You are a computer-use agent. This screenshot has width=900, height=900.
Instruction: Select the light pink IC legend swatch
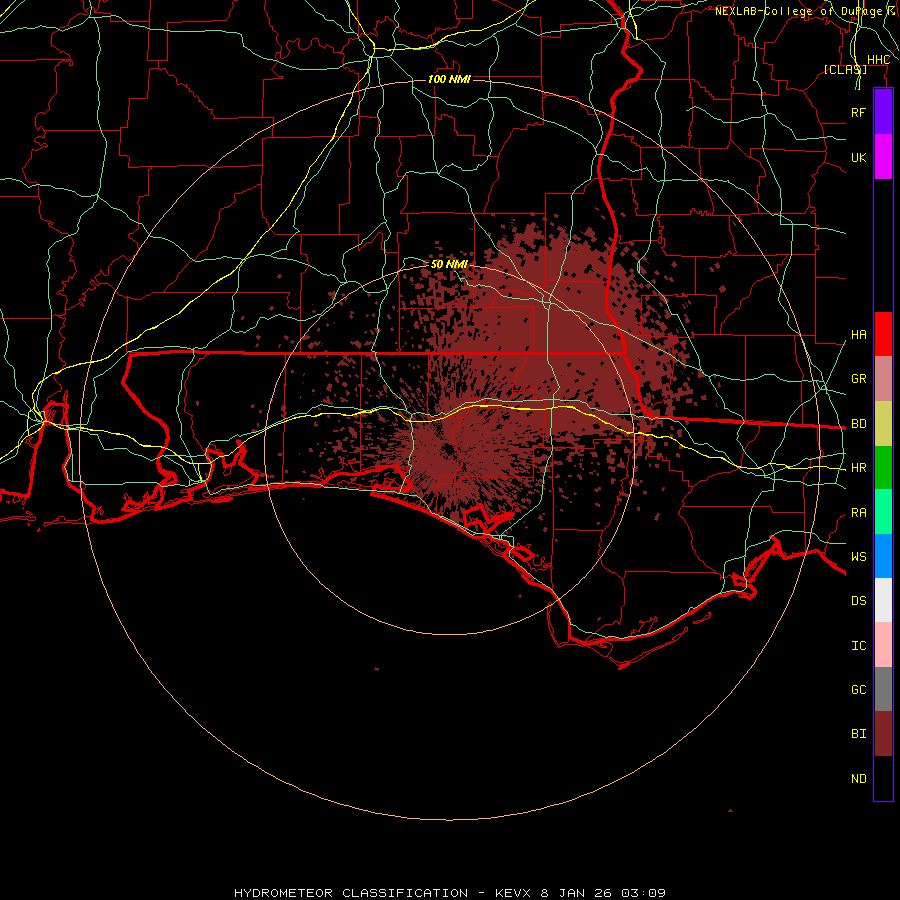pos(883,645)
